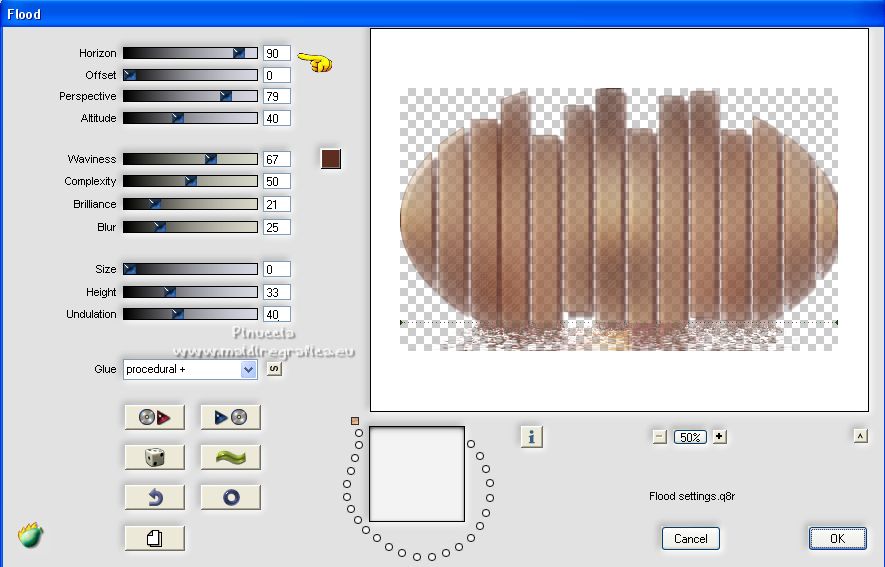Viewport: 885px width, 567px height.
Task: Click the Height slider track
Action: (190, 292)
